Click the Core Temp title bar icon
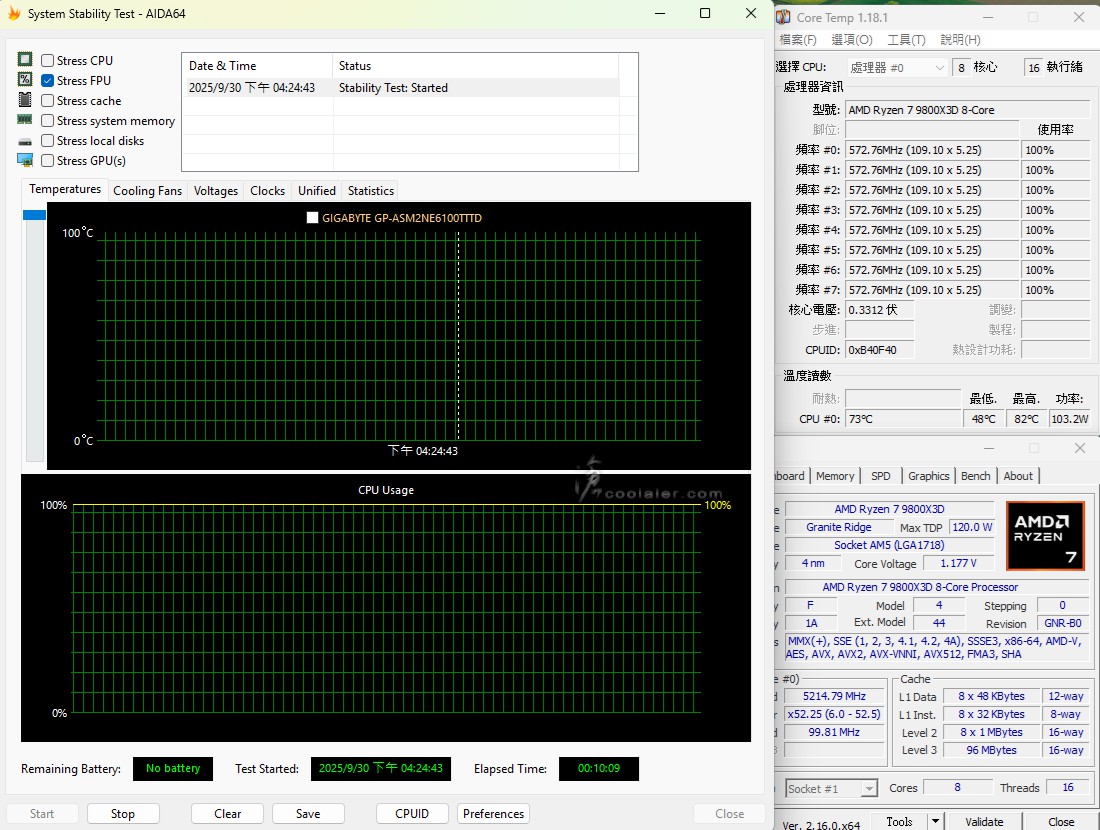 [x=783, y=17]
